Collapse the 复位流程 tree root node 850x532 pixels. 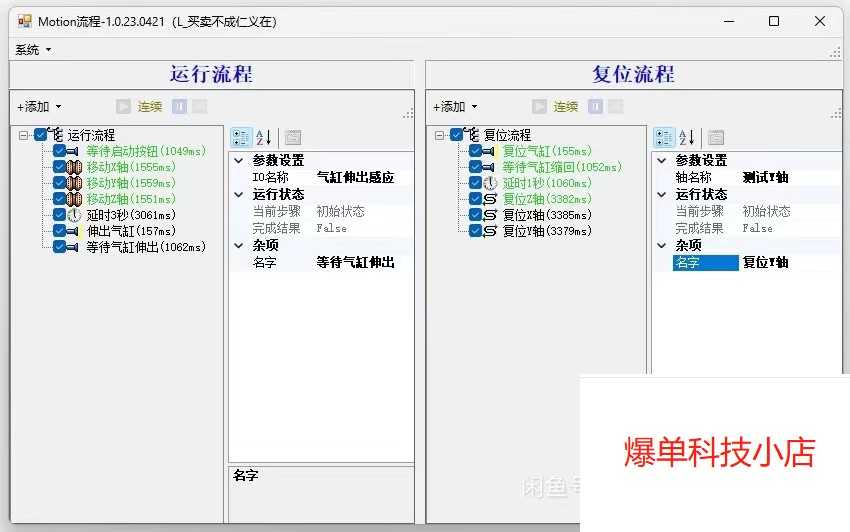(439, 135)
